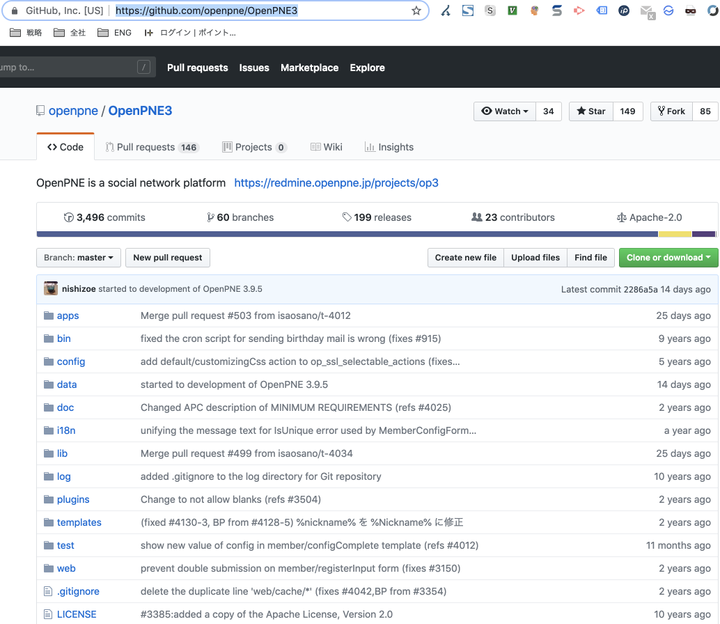Open the incognito glasses extension icon
This screenshot has width=720, height=624.
point(690,11)
